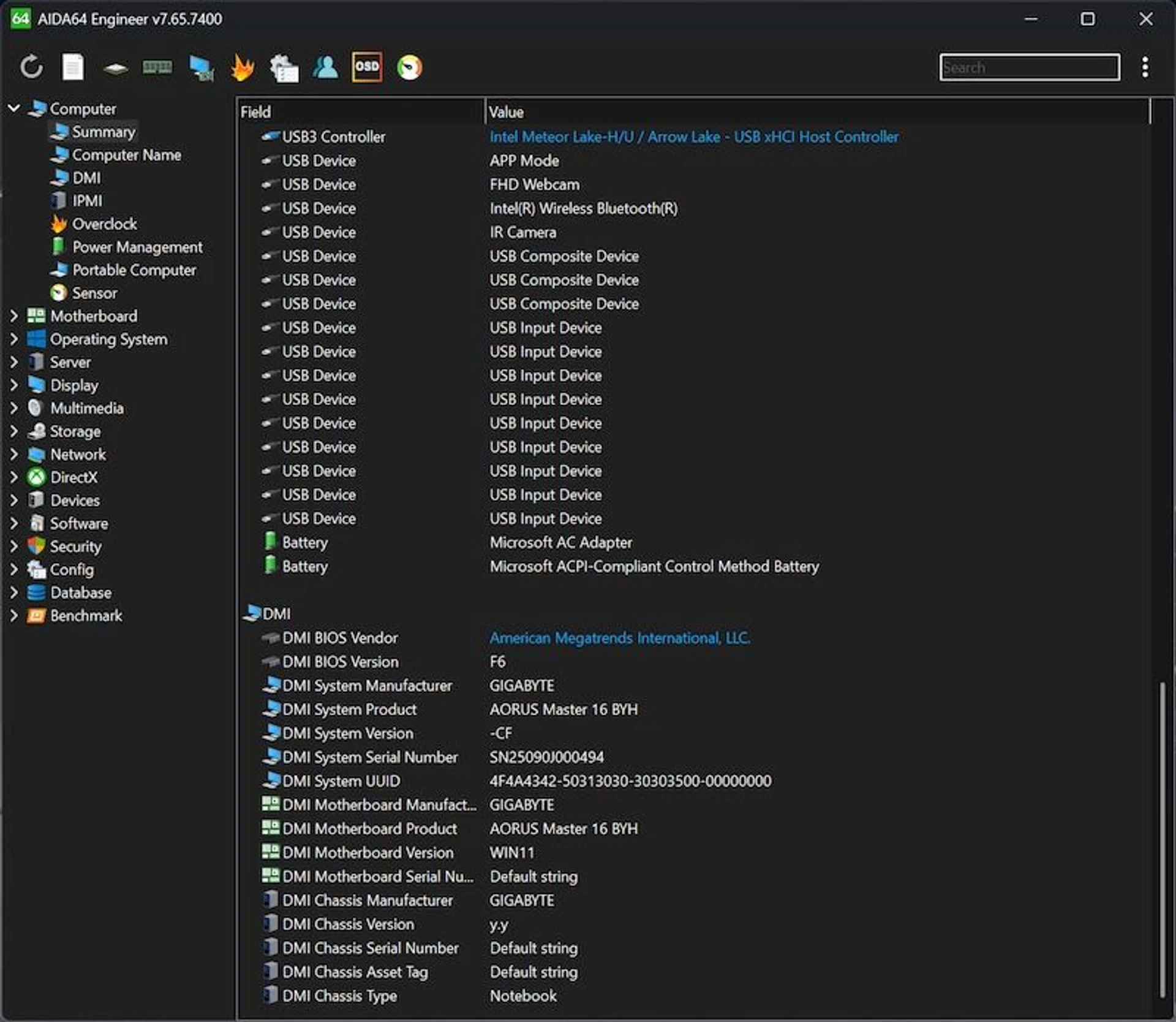This screenshot has height=1022, width=1176.
Task: Expand the DirectX tree node
Action: pyautogui.click(x=13, y=477)
